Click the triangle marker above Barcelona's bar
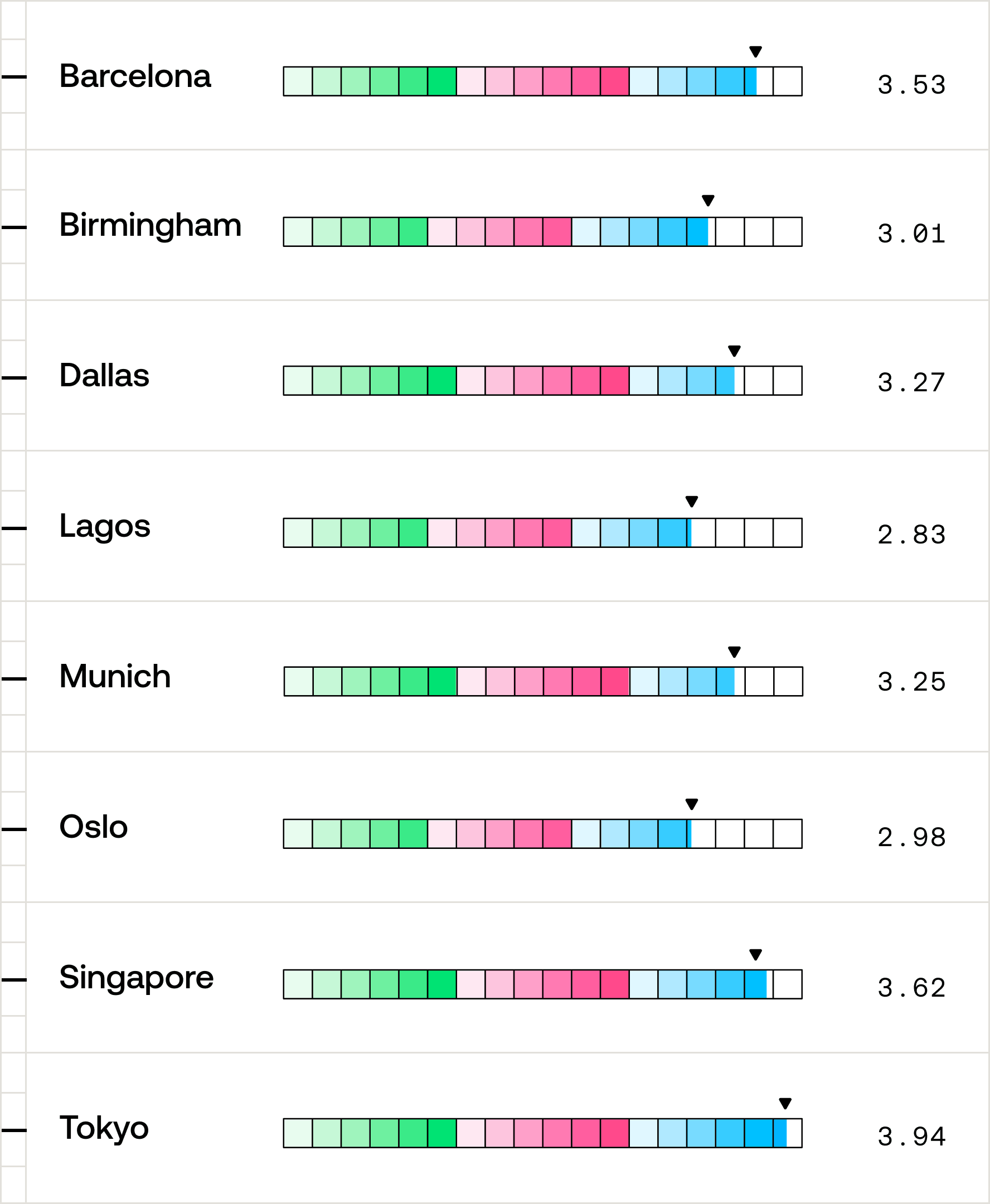This screenshot has width=990, height=1204. tap(756, 52)
